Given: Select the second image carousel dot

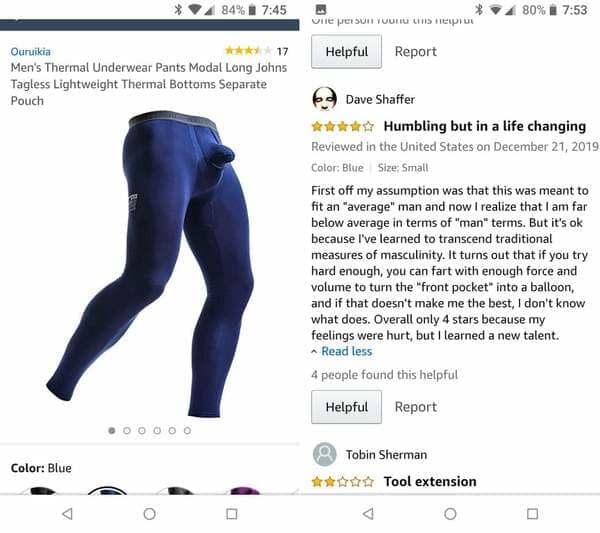Looking at the screenshot, I should [127, 430].
